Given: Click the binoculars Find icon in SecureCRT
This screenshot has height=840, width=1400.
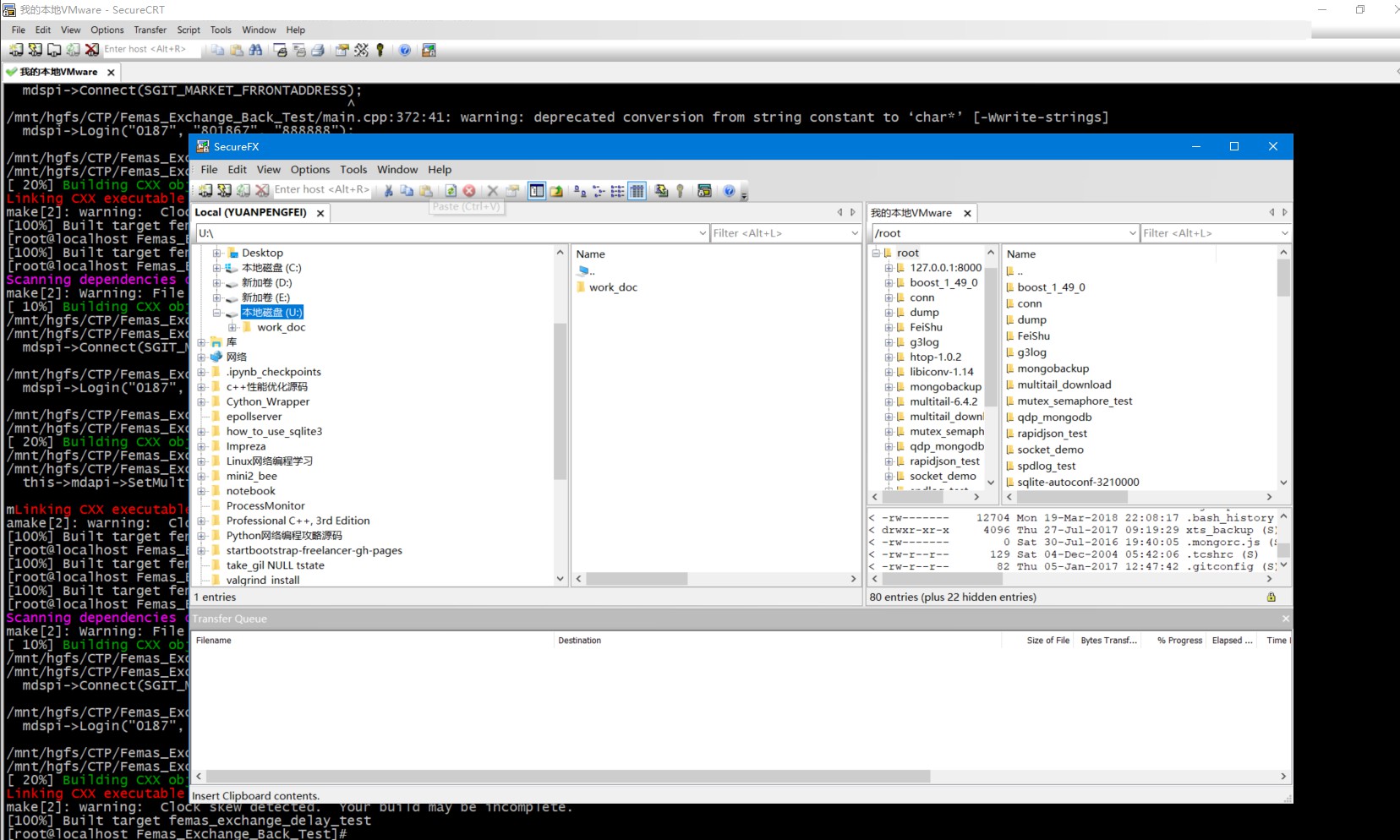Looking at the screenshot, I should click(255, 50).
